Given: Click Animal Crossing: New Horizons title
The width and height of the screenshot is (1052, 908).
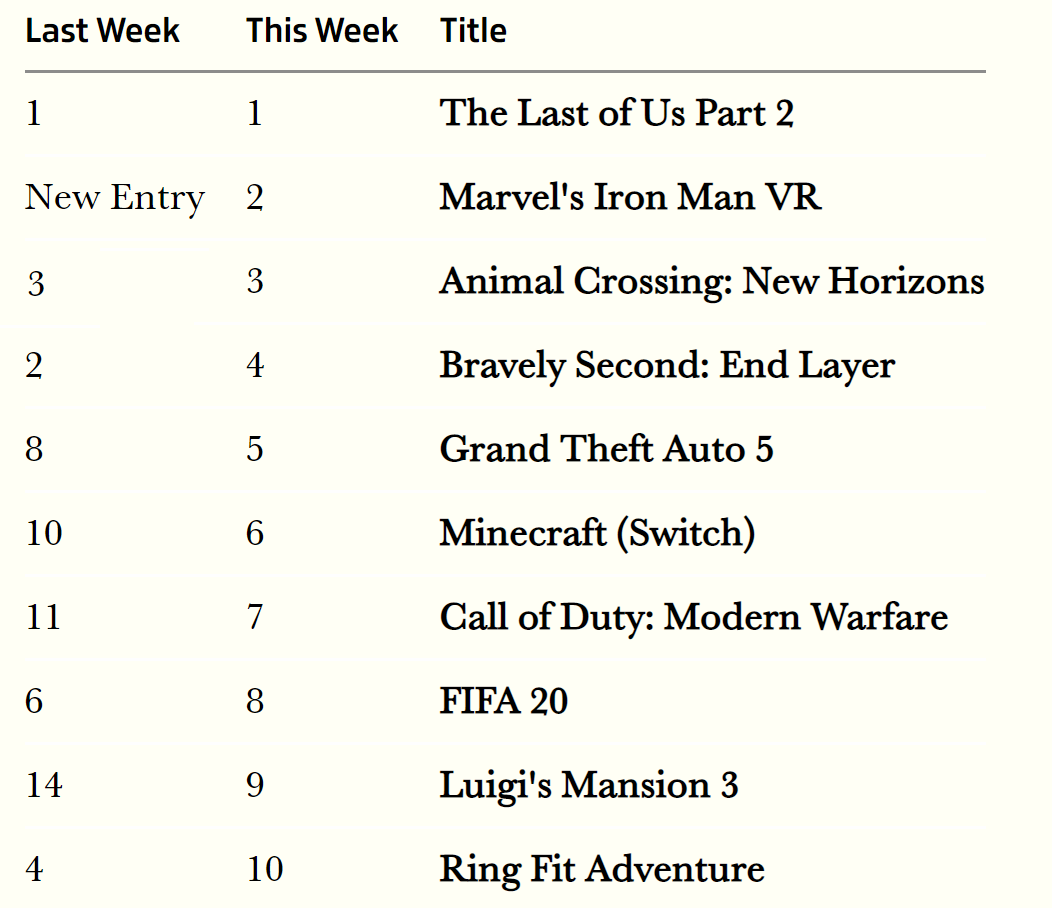Looking at the screenshot, I should (712, 281).
